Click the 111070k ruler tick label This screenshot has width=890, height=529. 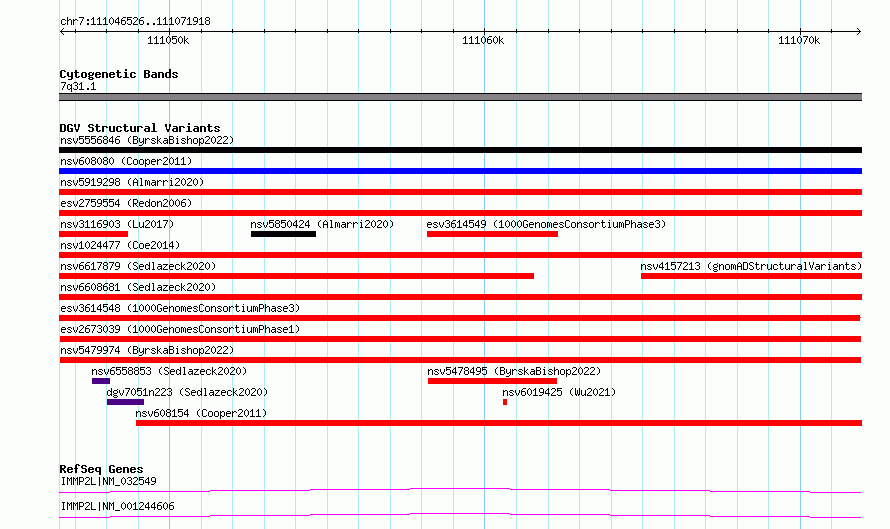pyautogui.click(x=799, y=40)
